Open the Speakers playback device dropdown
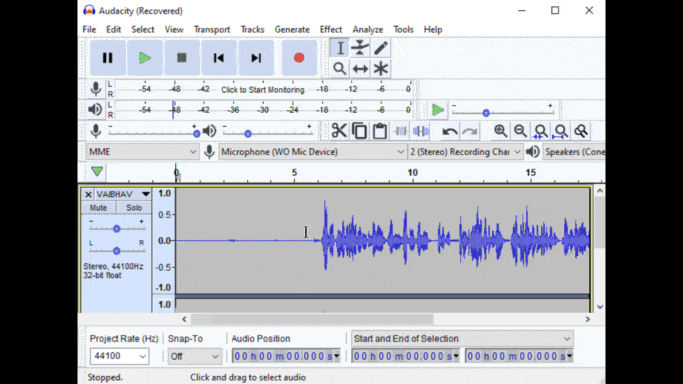683x384 pixels. click(574, 152)
